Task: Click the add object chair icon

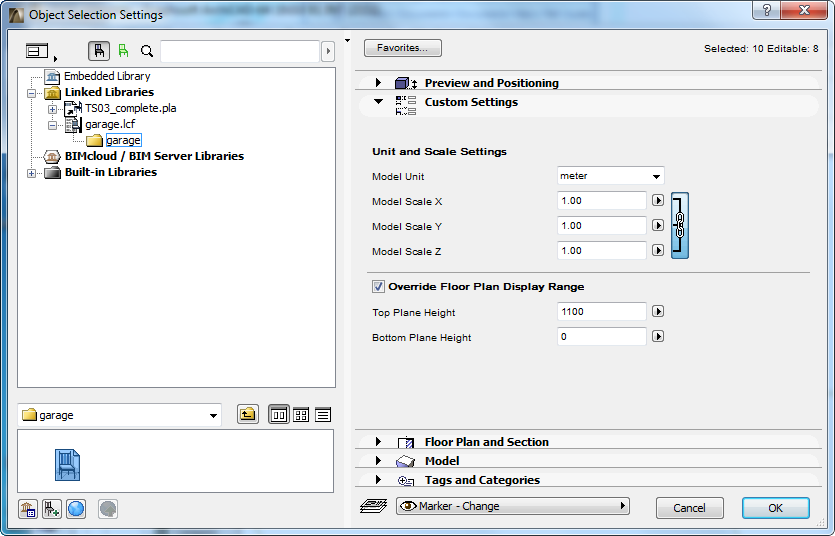Action: [x=52, y=509]
